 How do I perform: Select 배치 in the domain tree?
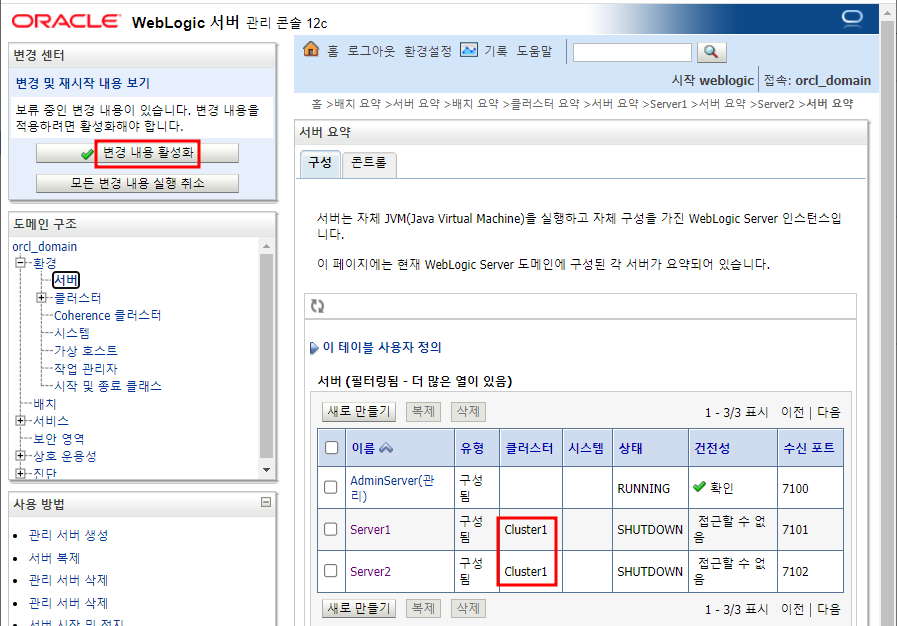[x=45, y=404]
